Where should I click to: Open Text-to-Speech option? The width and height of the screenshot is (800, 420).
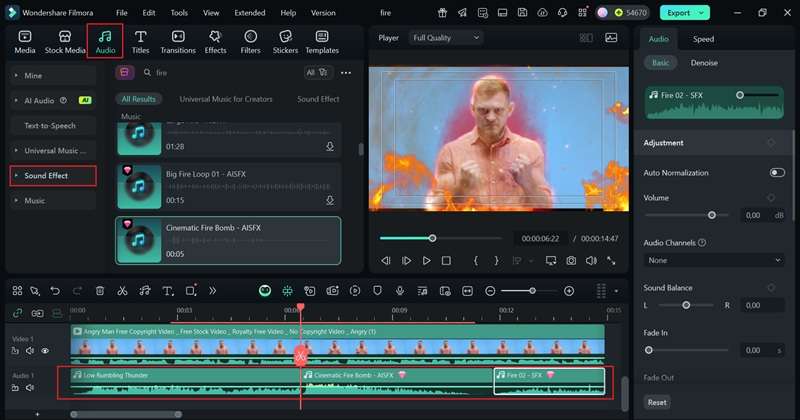coord(53,126)
